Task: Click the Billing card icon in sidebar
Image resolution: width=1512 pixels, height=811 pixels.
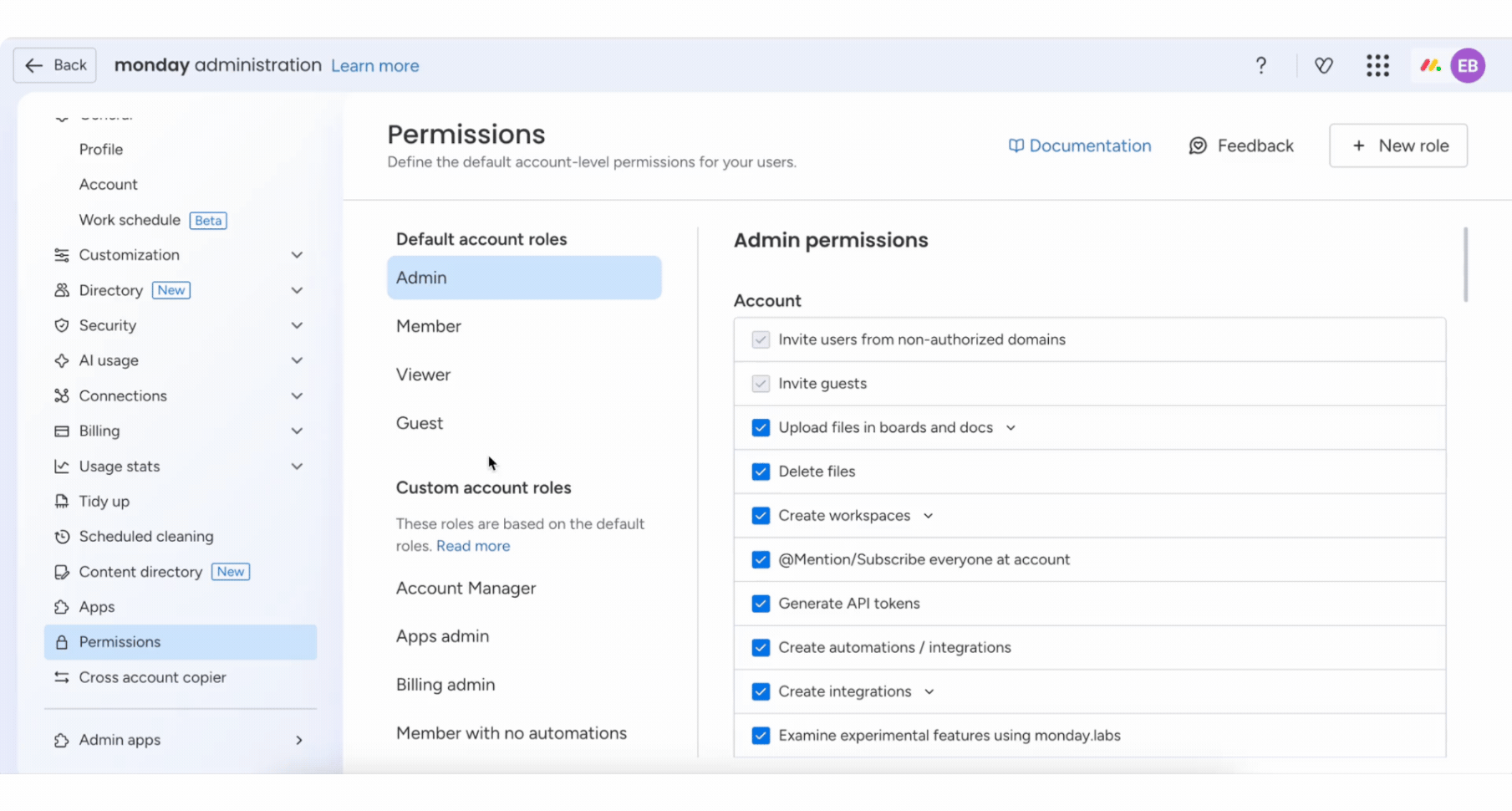Action: pos(62,431)
